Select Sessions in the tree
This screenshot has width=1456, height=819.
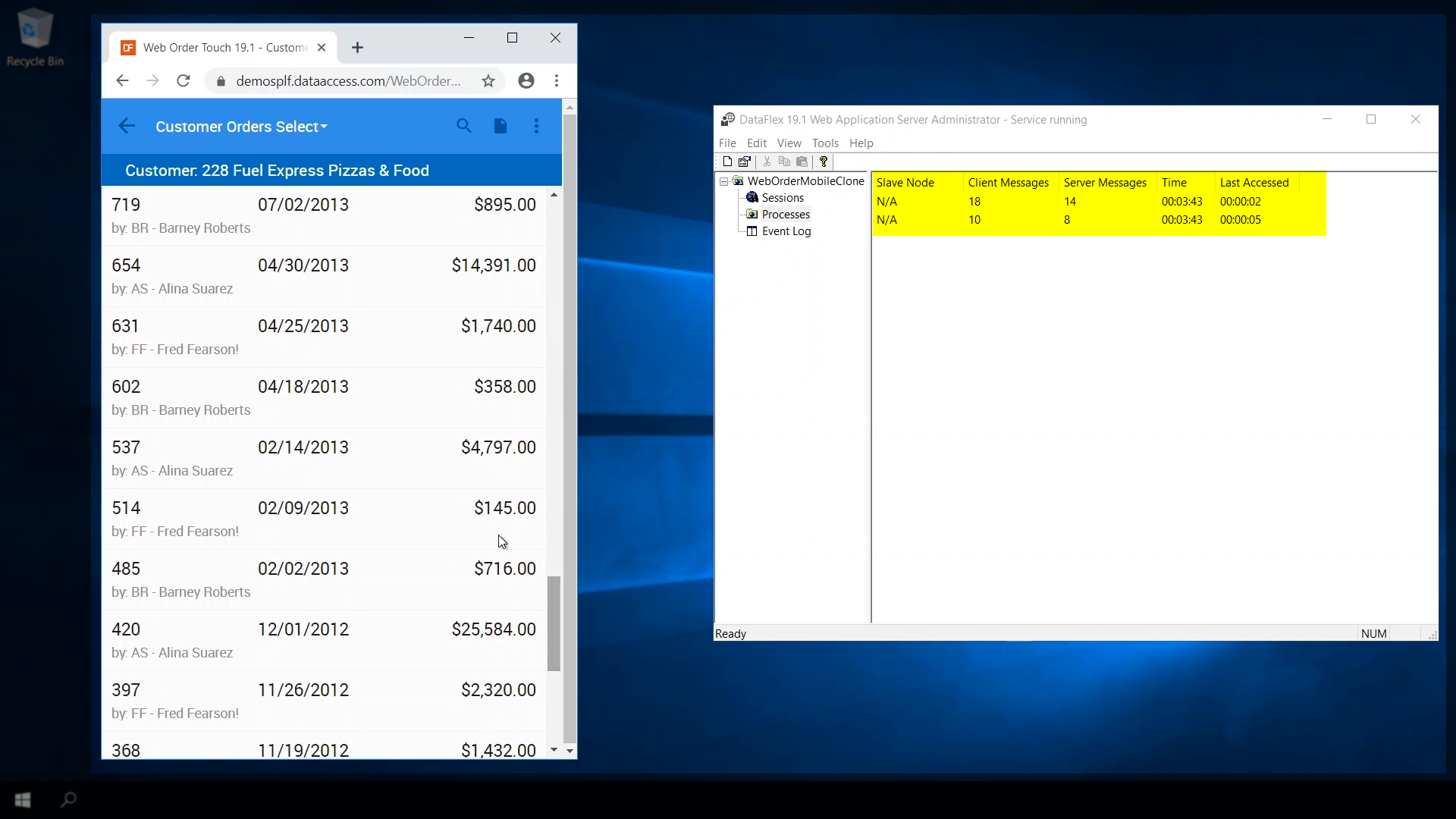783,198
